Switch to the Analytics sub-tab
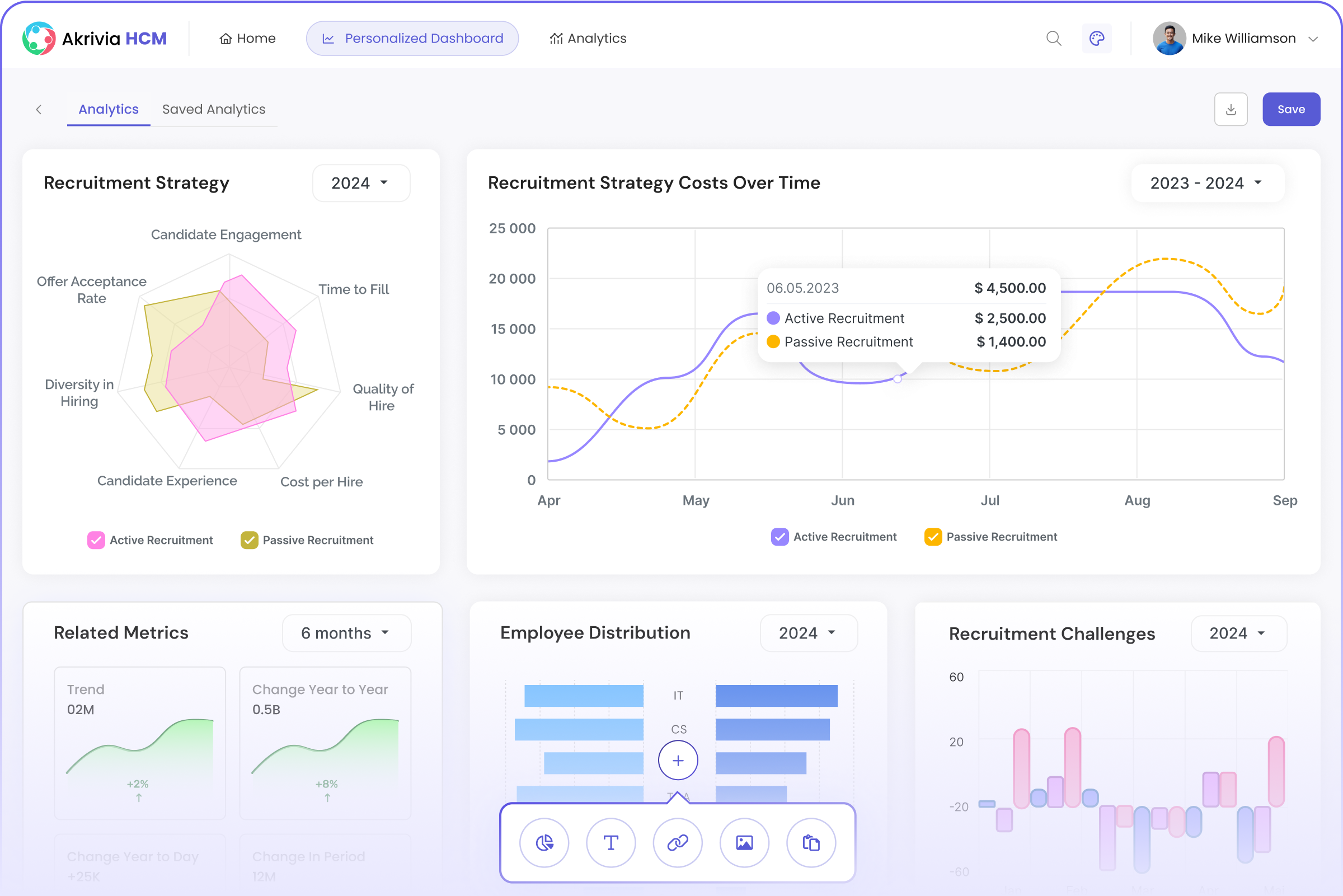The width and height of the screenshot is (1343, 896). click(109, 109)
